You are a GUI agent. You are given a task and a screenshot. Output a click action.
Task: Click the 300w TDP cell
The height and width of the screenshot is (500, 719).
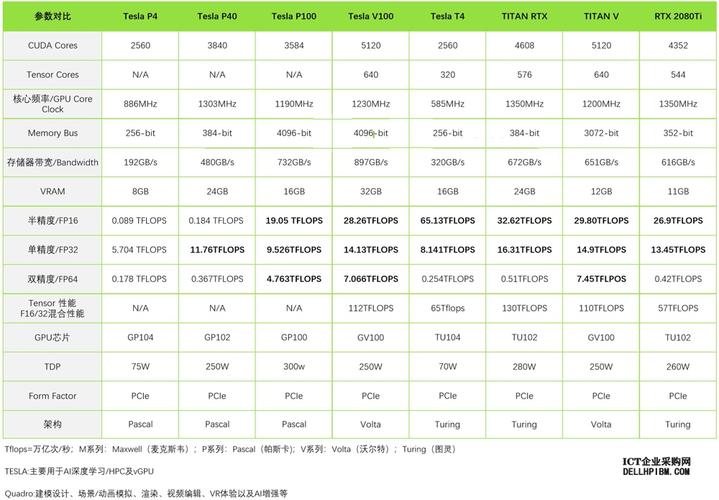coord(293,366)
